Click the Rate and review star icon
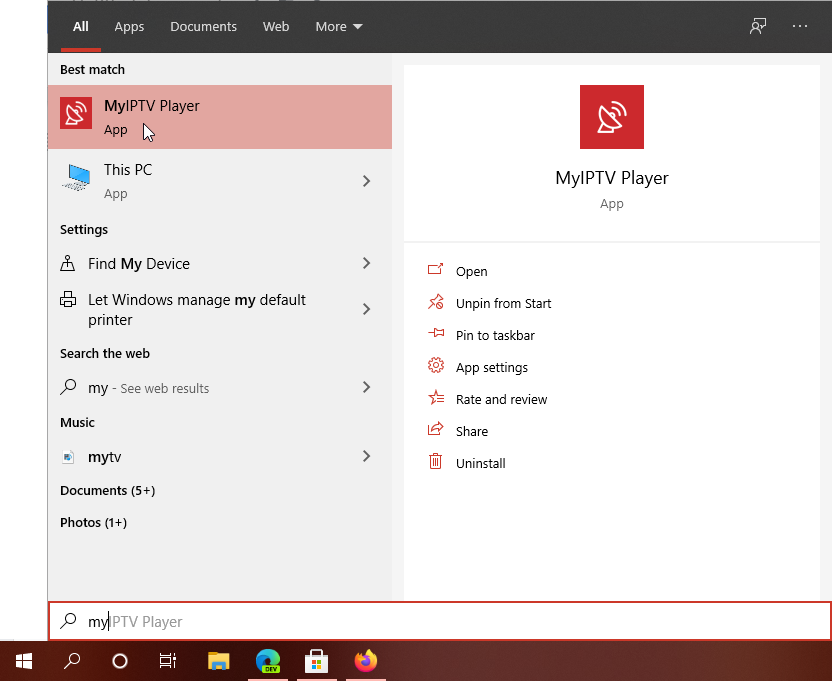This screenshot has width=832, height=681. tap(436, 398)
